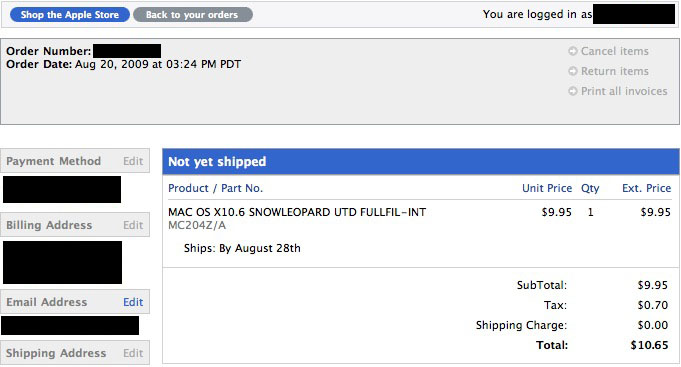Select the Cancel items link
Image resolution: width=681 pixels, height=367 pixels.
click(615, 51)
